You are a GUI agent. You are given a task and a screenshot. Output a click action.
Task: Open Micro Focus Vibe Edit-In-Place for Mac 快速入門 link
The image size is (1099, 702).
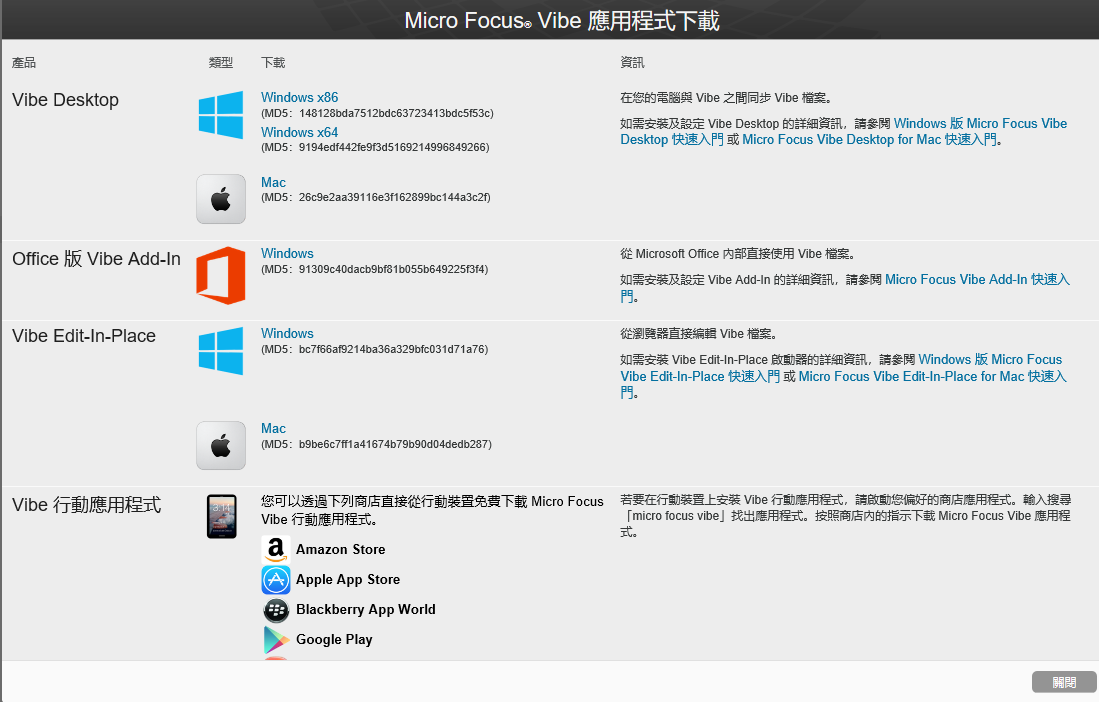(x=932, y=376)
